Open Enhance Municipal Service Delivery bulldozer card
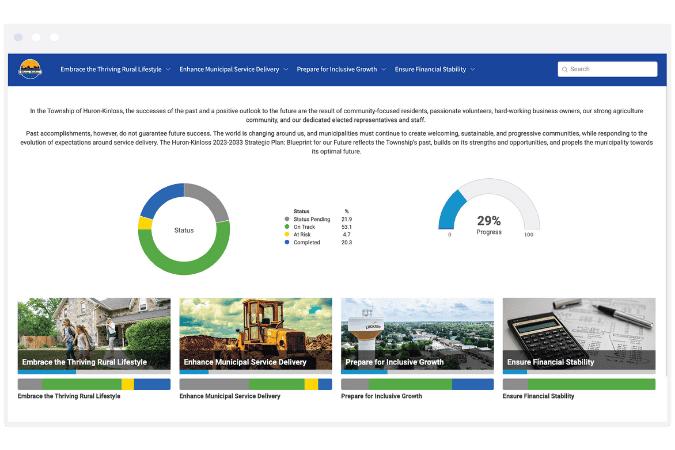The image size is (675, 450). pyautogui.click(x=256, y=334)
